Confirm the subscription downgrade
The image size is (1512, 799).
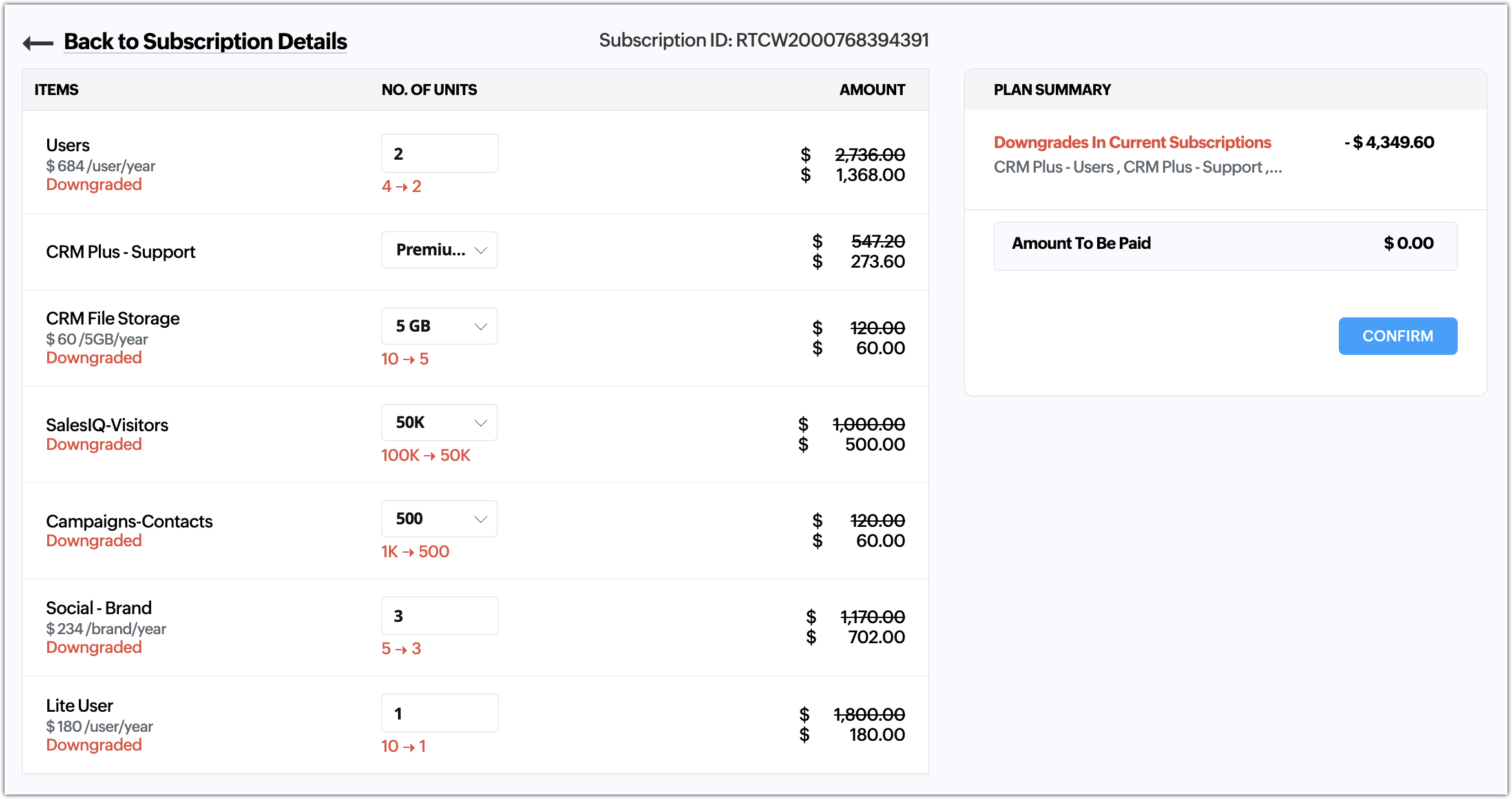(x=1398, y=336)
